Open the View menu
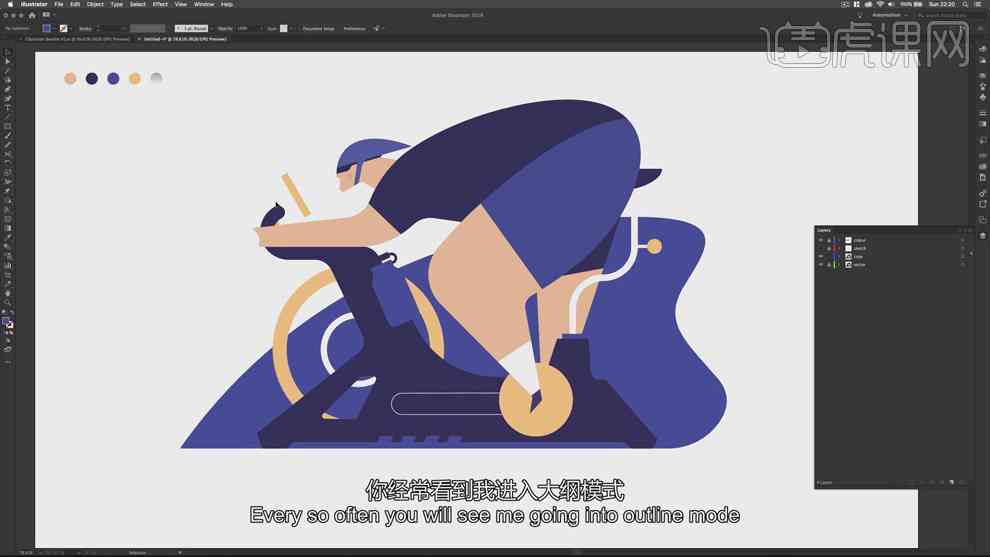 tap(181, 4)
